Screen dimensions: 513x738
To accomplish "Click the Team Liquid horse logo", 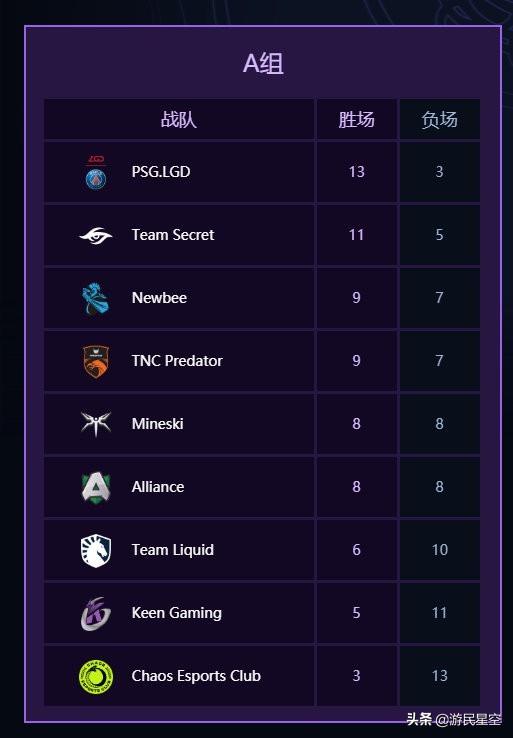I will pyautogui.click(x=96, y=550).
